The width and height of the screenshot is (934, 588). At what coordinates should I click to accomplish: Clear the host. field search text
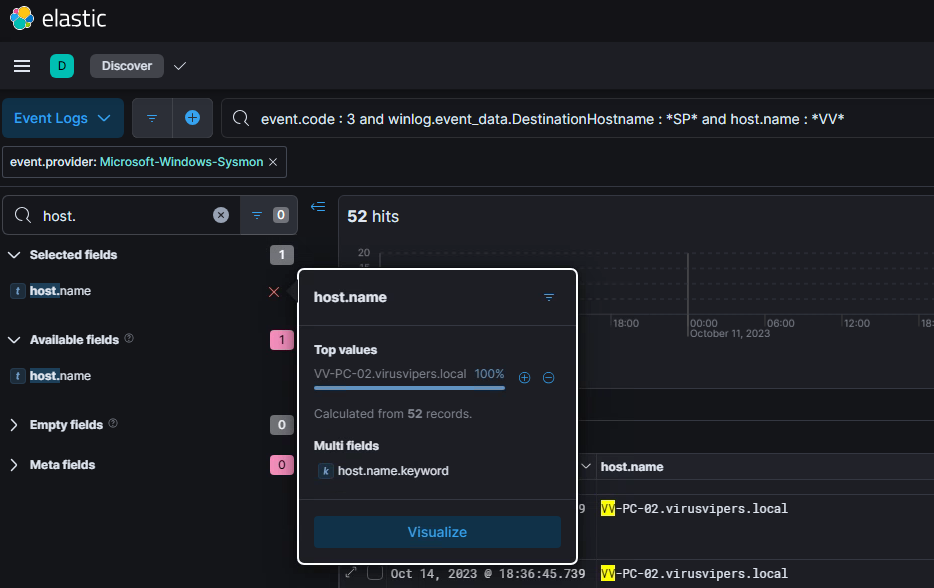[221, 215]
